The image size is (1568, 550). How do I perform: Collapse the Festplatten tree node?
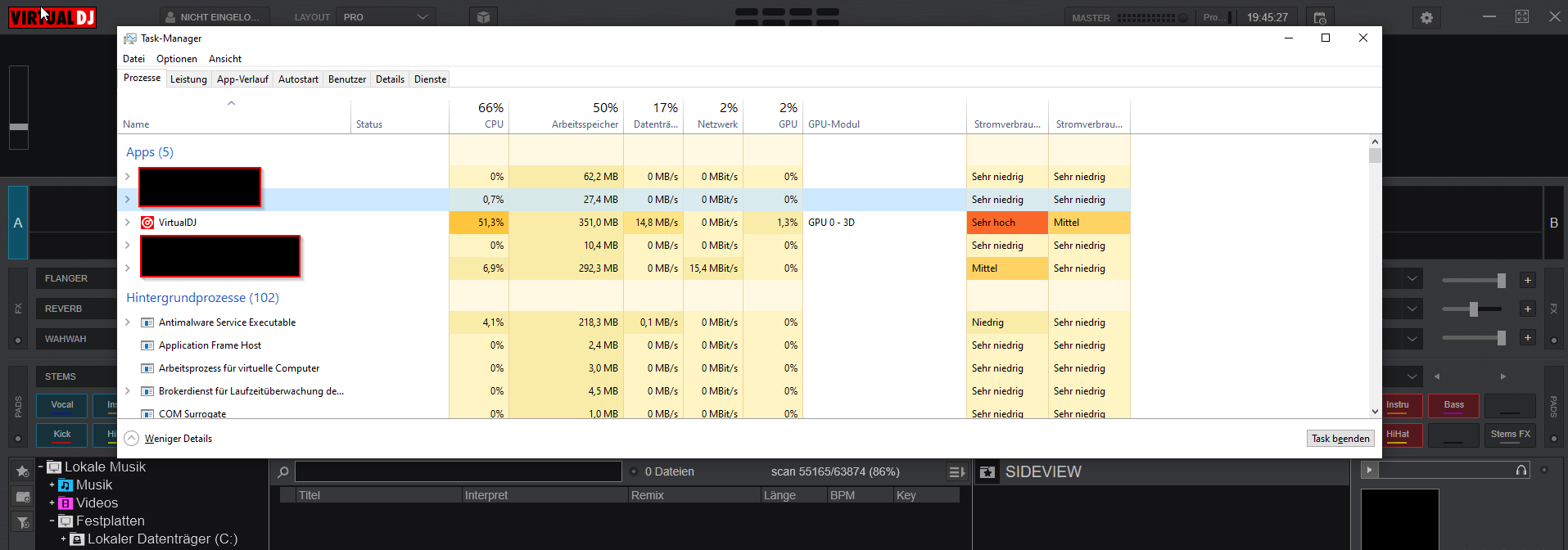(52, 521)
